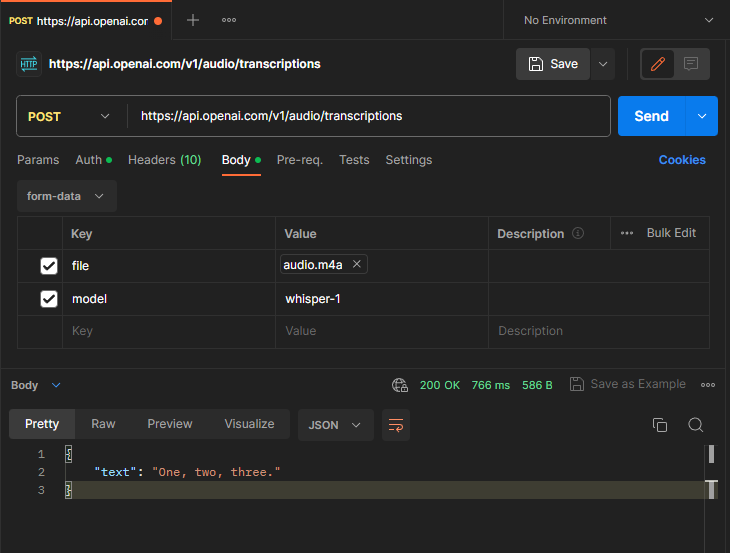Switch to the Auth tab

click(x=94, y=160)
